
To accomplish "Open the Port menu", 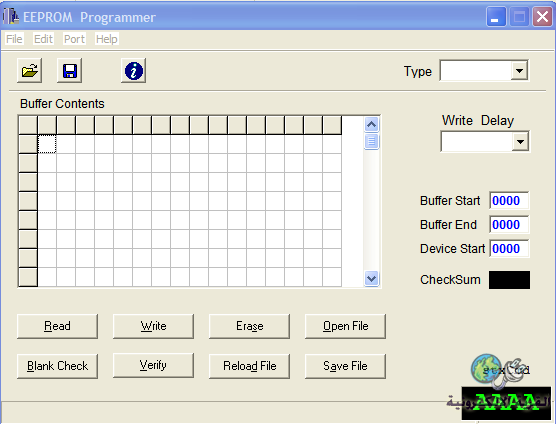I will (74, 39).
